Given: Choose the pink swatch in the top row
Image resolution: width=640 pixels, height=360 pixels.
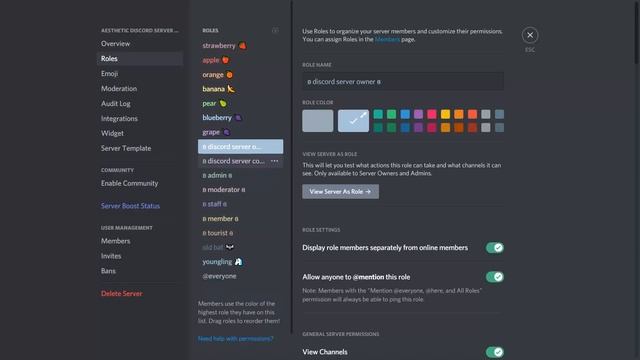Looking at the screenshot, I should [x=432, y=114].
